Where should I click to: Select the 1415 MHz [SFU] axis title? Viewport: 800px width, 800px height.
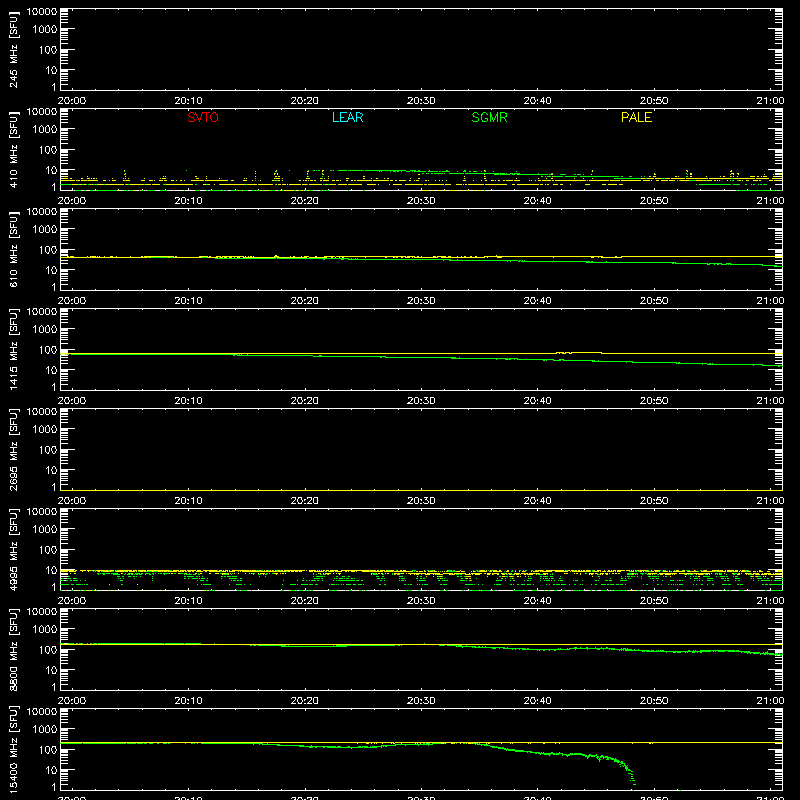click(x=13, y=349)
